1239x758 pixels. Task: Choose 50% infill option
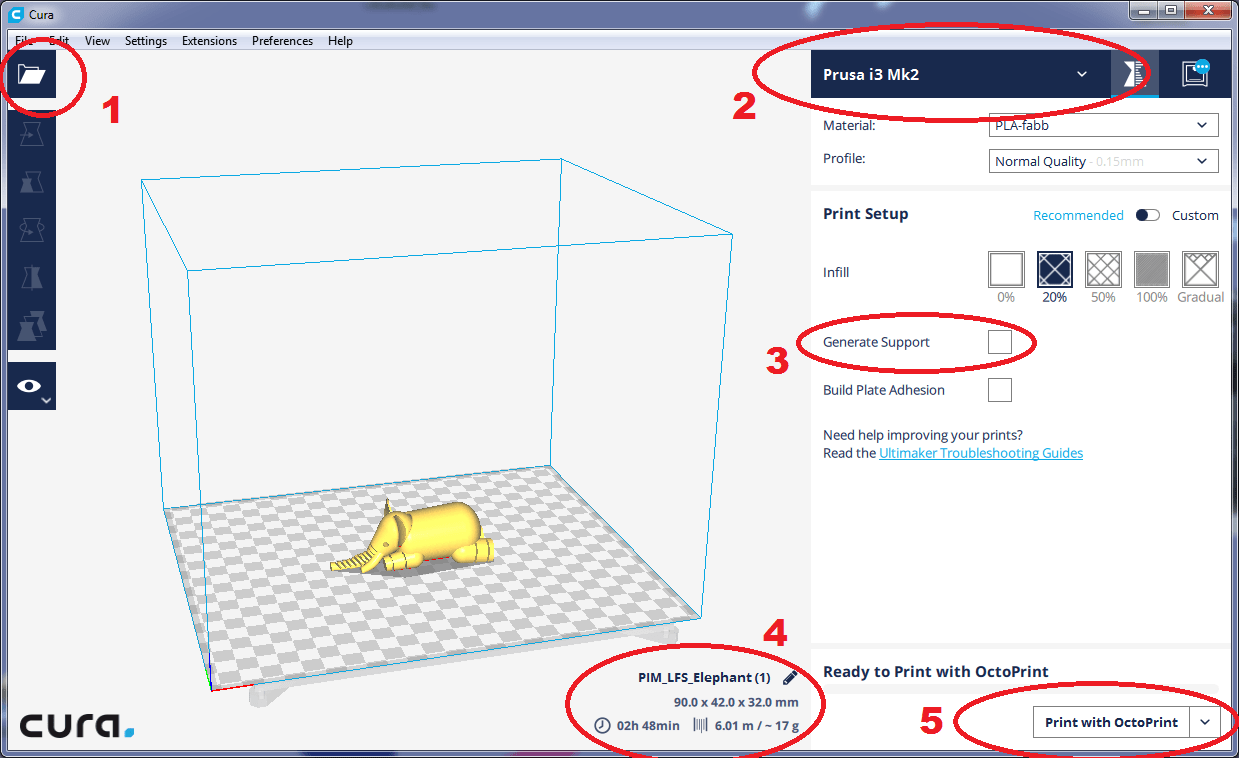(x=1103, y=270)
